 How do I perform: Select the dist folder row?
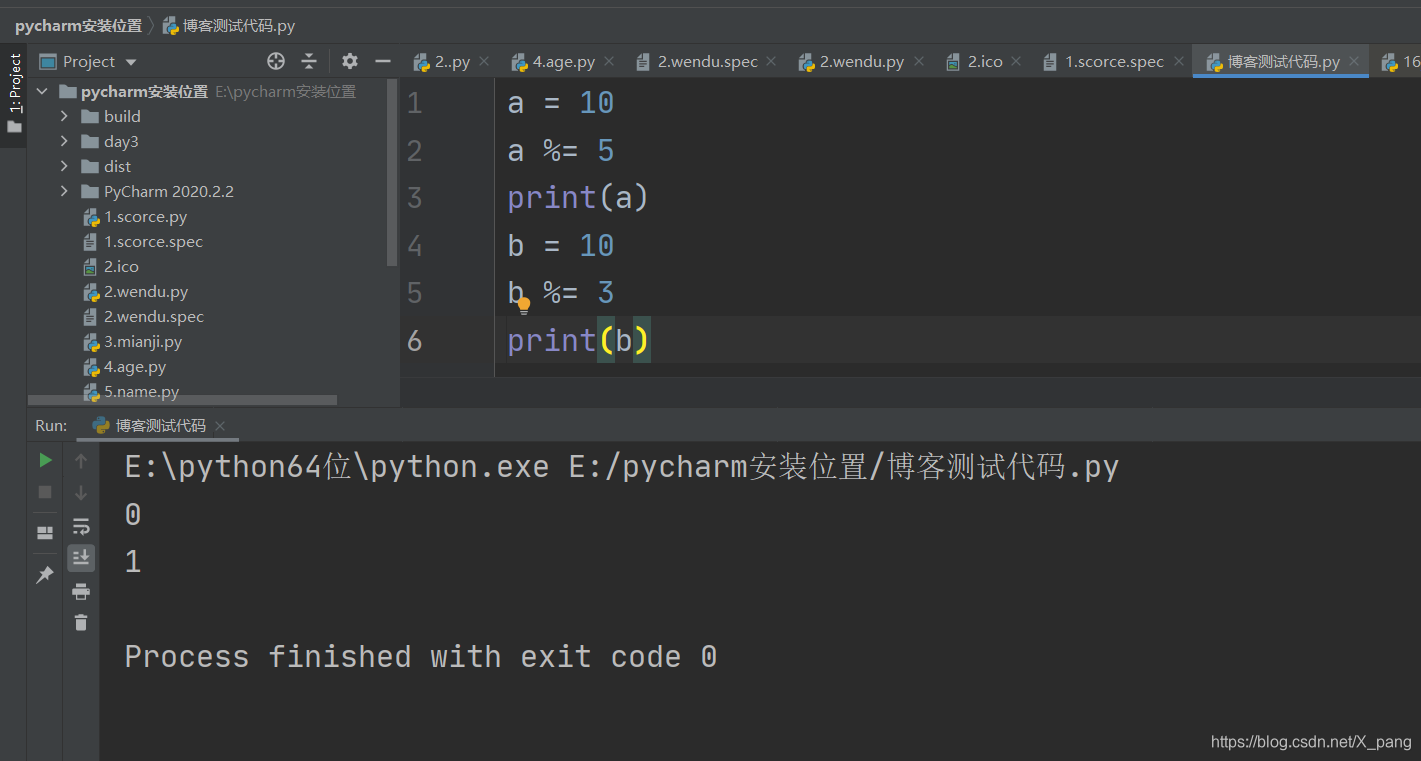point(117,166)
